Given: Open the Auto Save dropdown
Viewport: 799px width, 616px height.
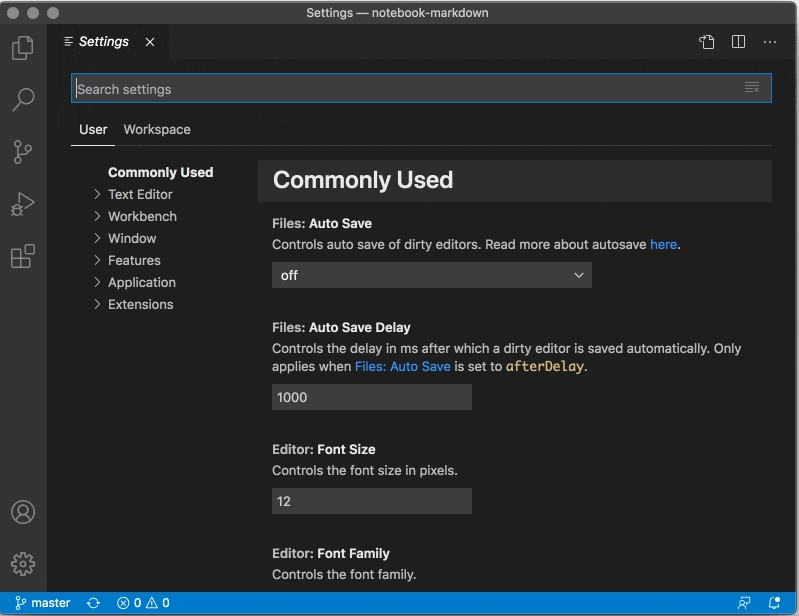Looking at the screenshot, I should pyautogui.click(x=431, y=275).
